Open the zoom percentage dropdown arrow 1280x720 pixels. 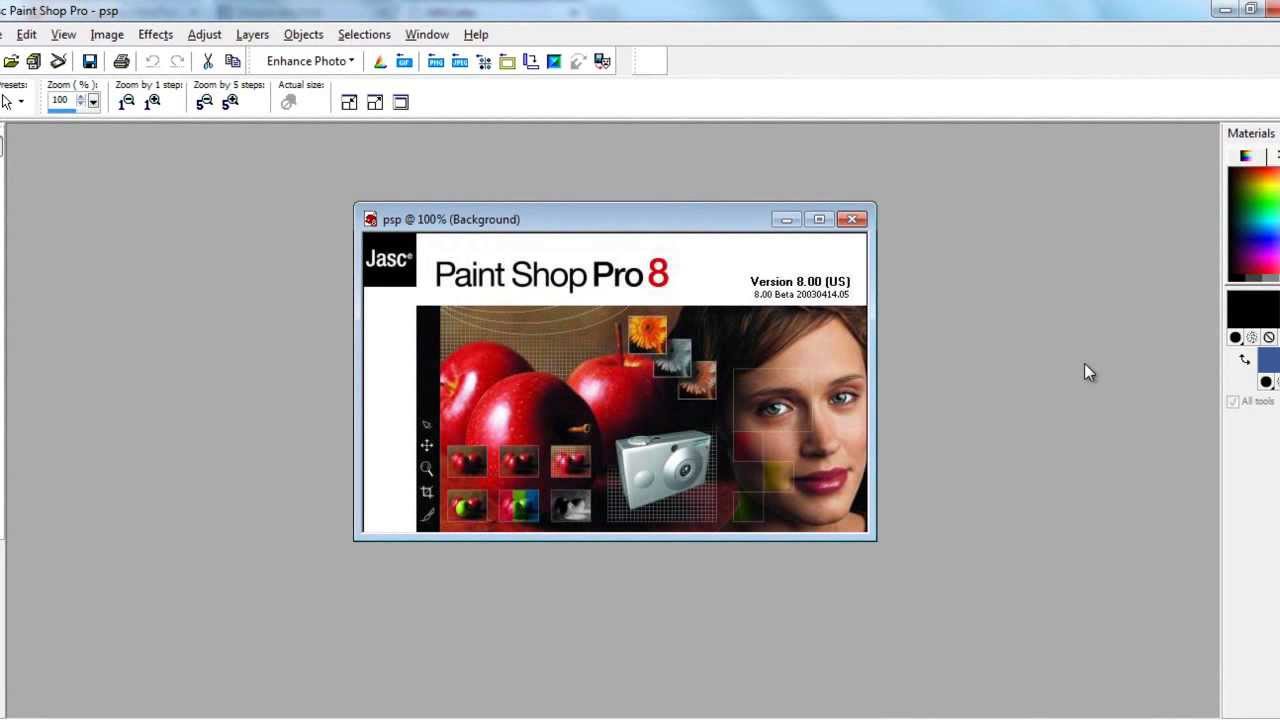pos(93,102)
